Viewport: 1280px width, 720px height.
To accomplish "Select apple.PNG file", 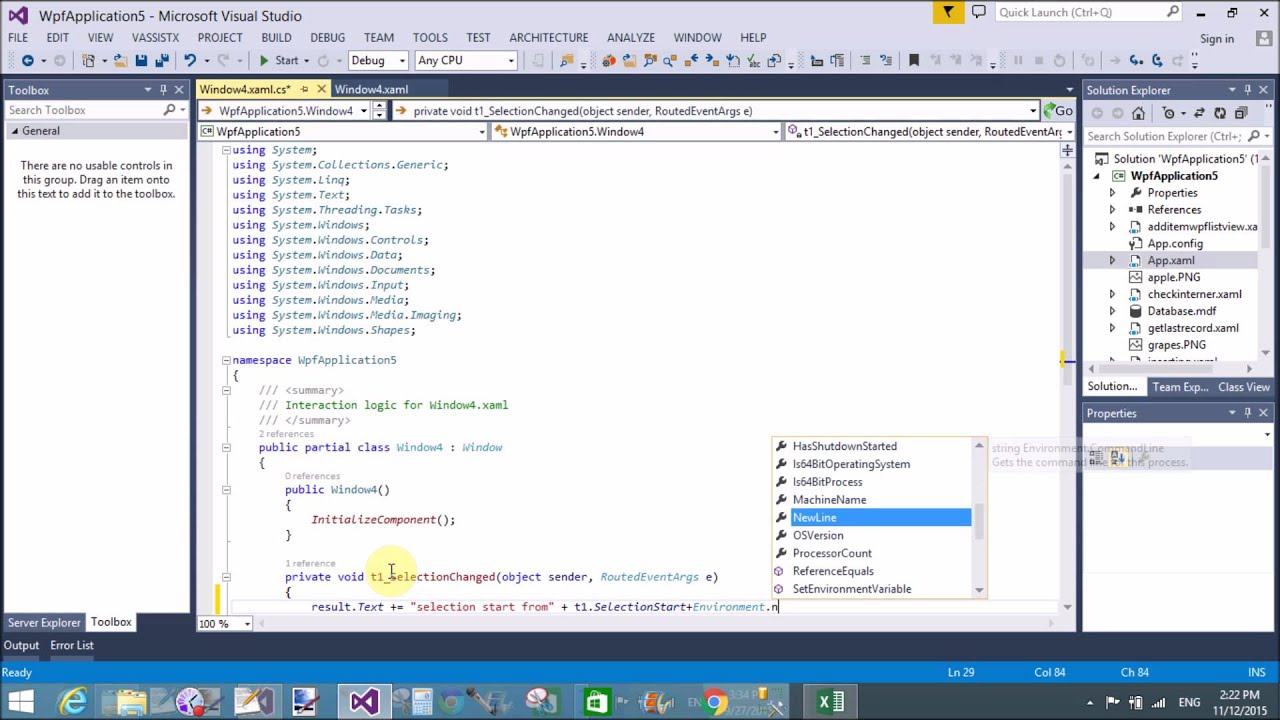I will click(x=1173, y=277).
